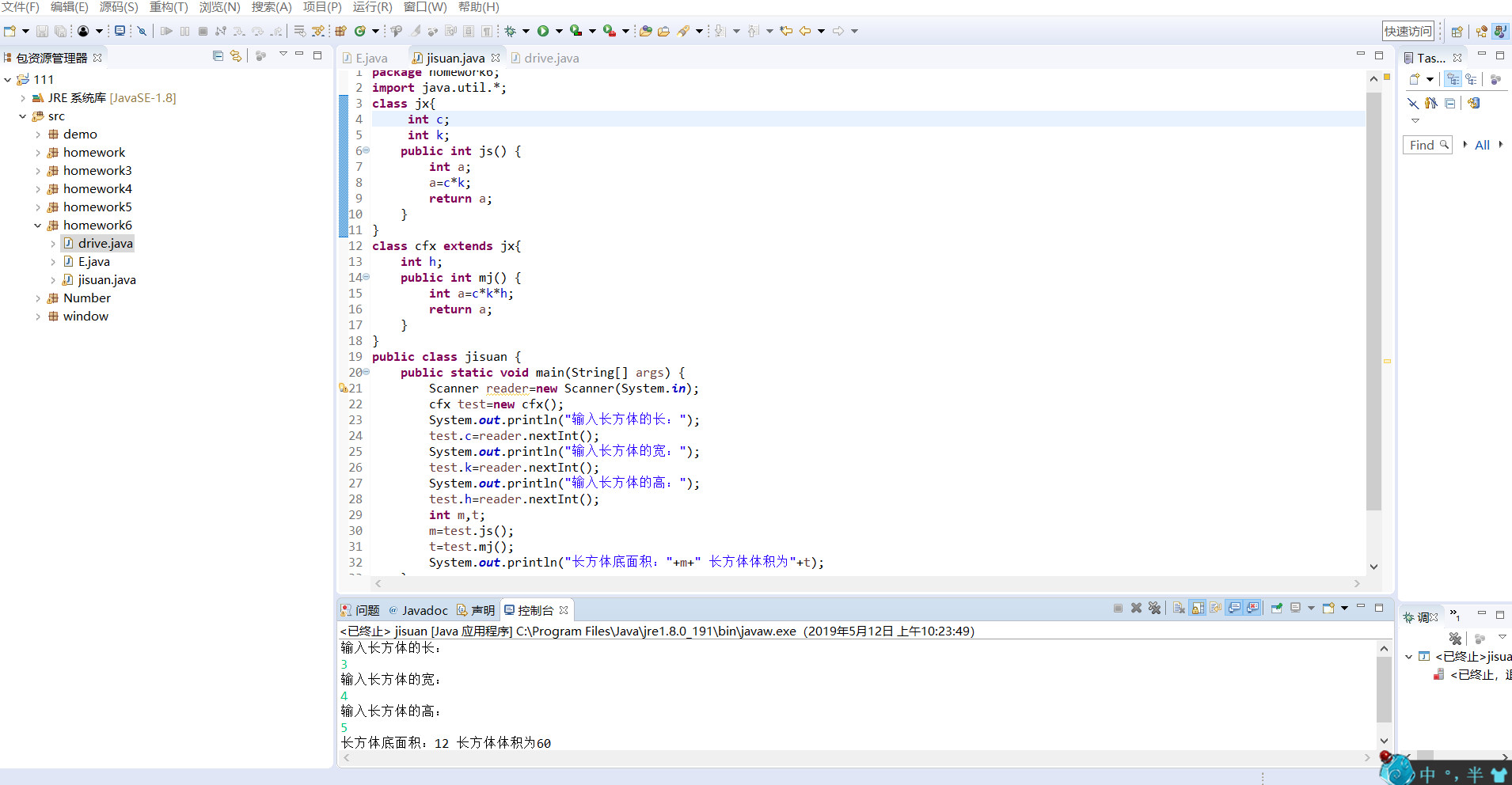This screenshot has height=785, width=1512.
Task: Switch to the 声明 tab
Action: (476, 610)
